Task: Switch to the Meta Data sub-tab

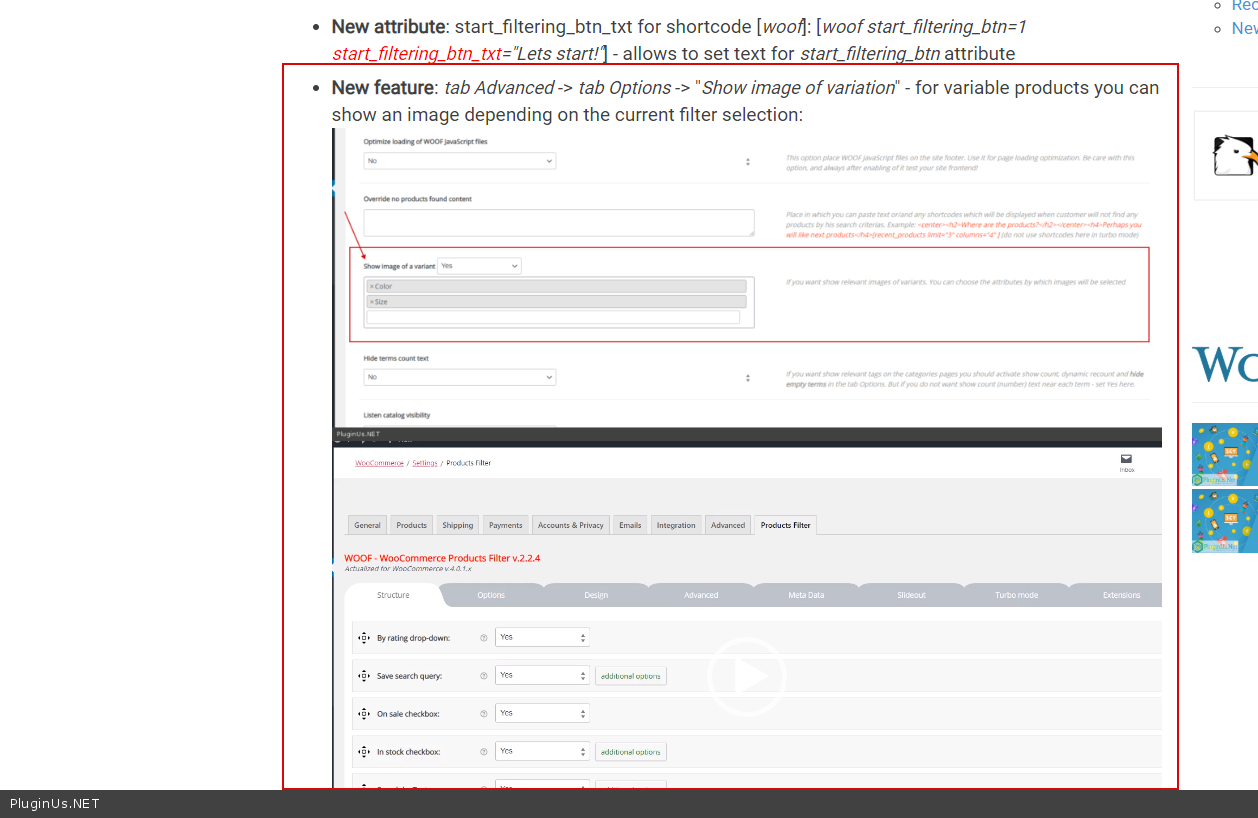Action: [x=806, y=595]
